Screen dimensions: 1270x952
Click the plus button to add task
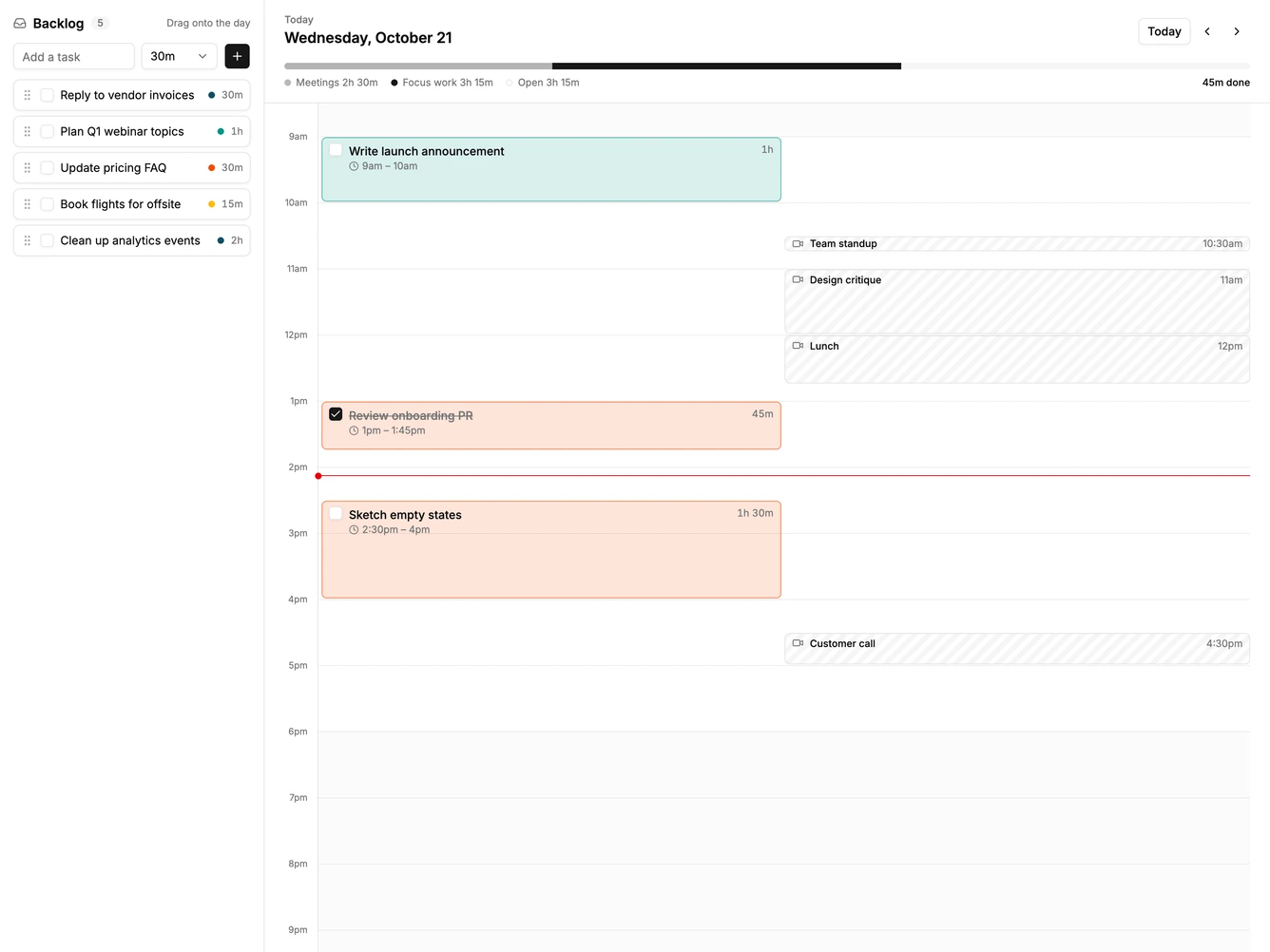pyautogui.click(x=238, y=56)
